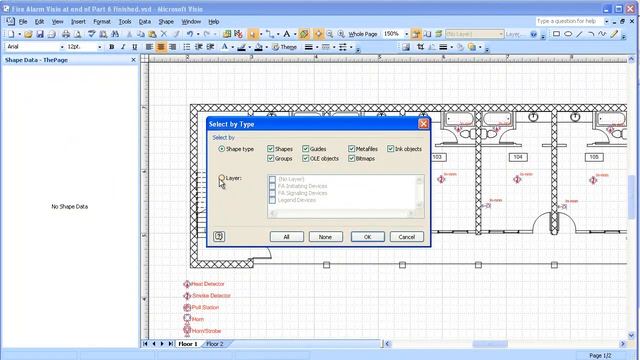
Task: Uncheck the Groups checkbox
Action: pos(270,158)
